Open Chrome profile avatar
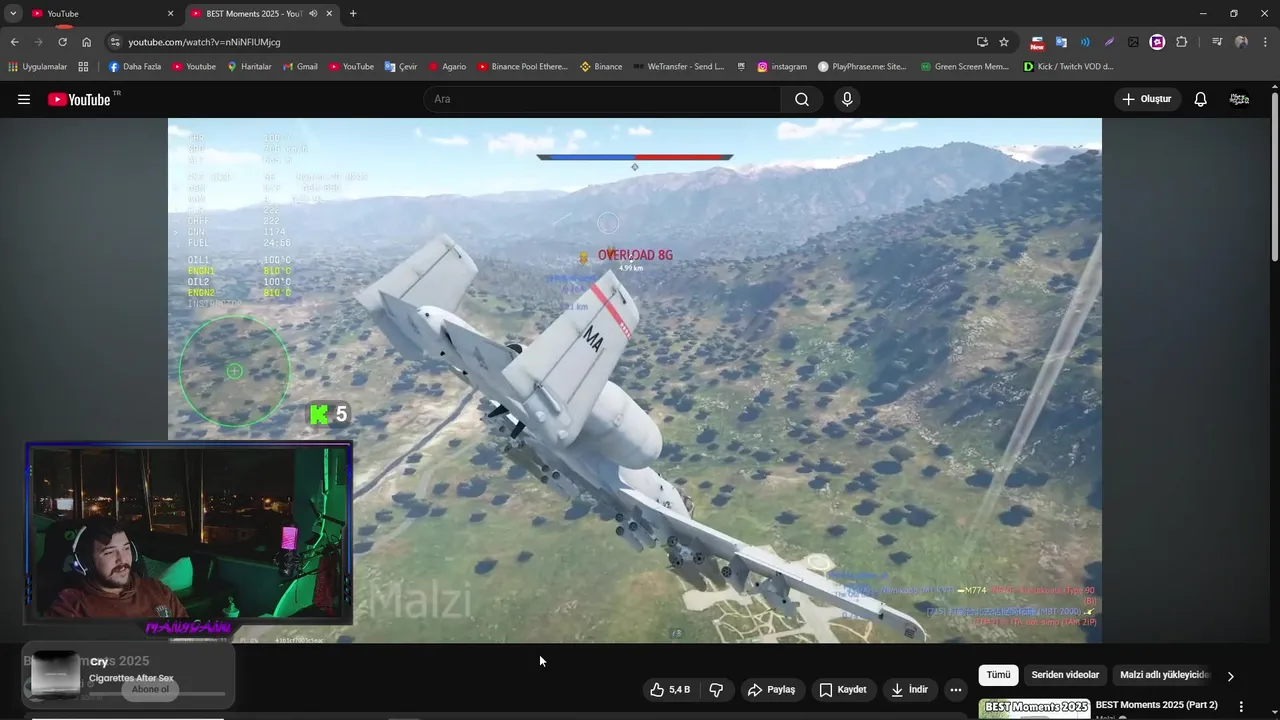The image size is (1280, 720). [x=1241, y=42]
